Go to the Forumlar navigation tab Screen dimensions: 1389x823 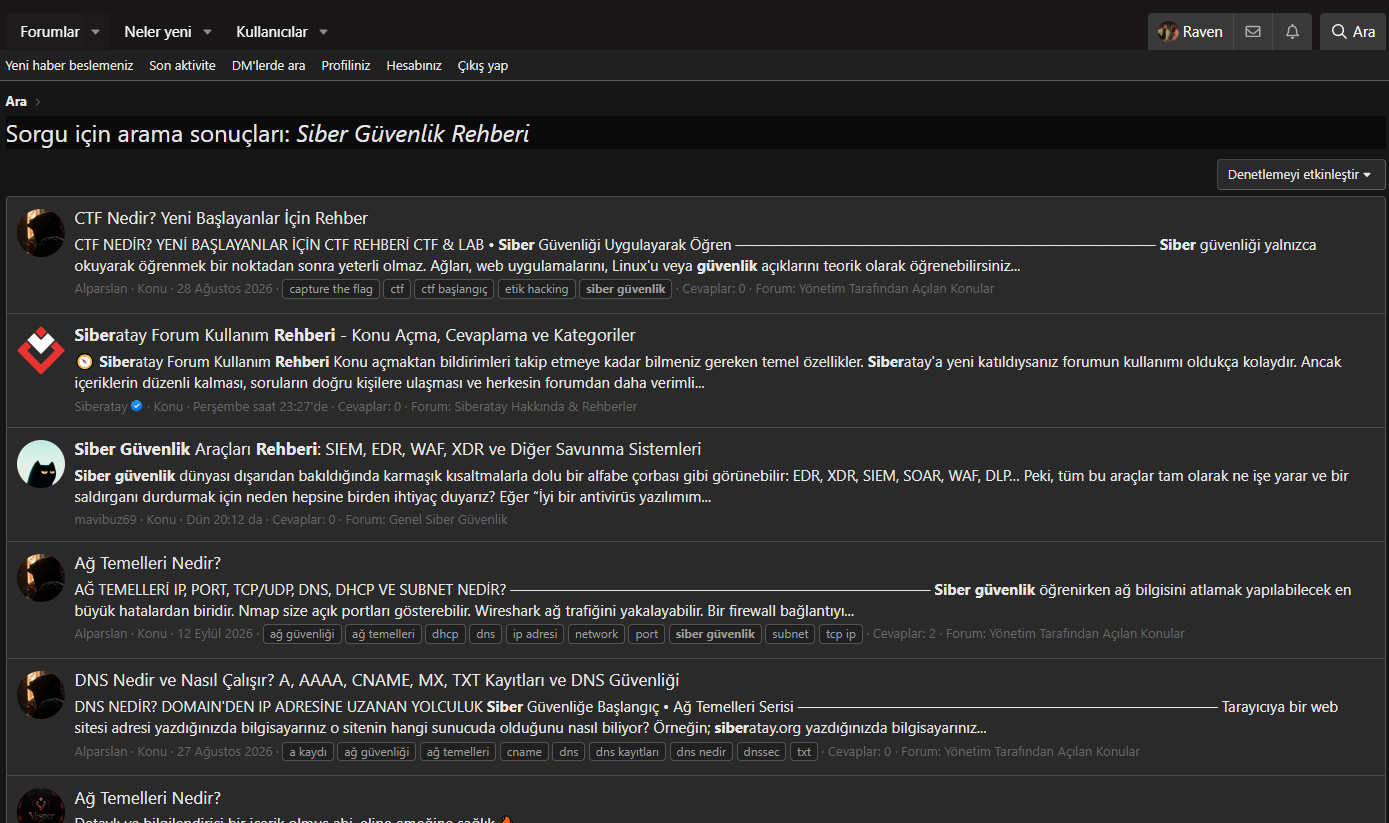coord(50,32)
